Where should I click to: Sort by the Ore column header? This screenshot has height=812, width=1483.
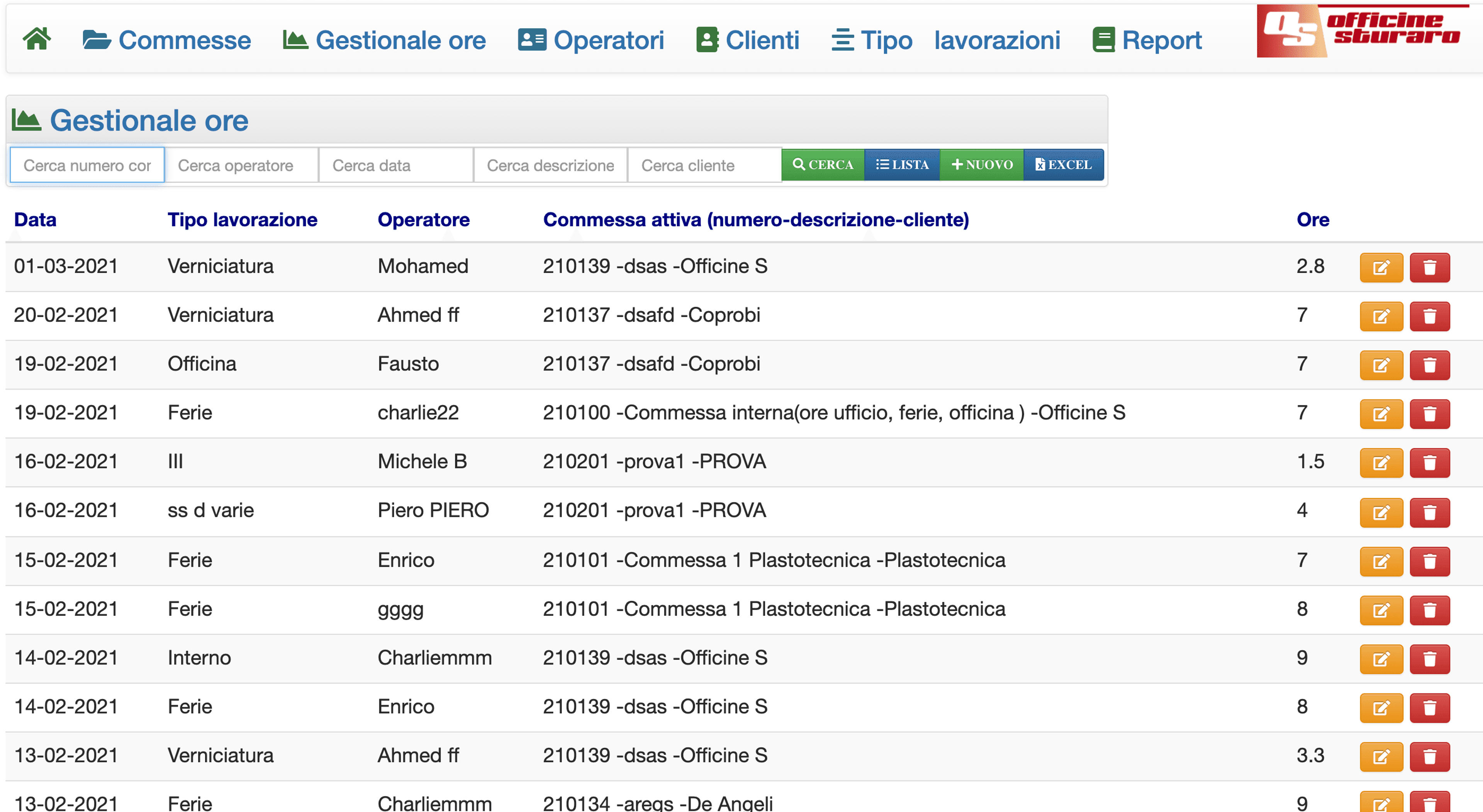pyautogui.click(x=1313, y=219)
